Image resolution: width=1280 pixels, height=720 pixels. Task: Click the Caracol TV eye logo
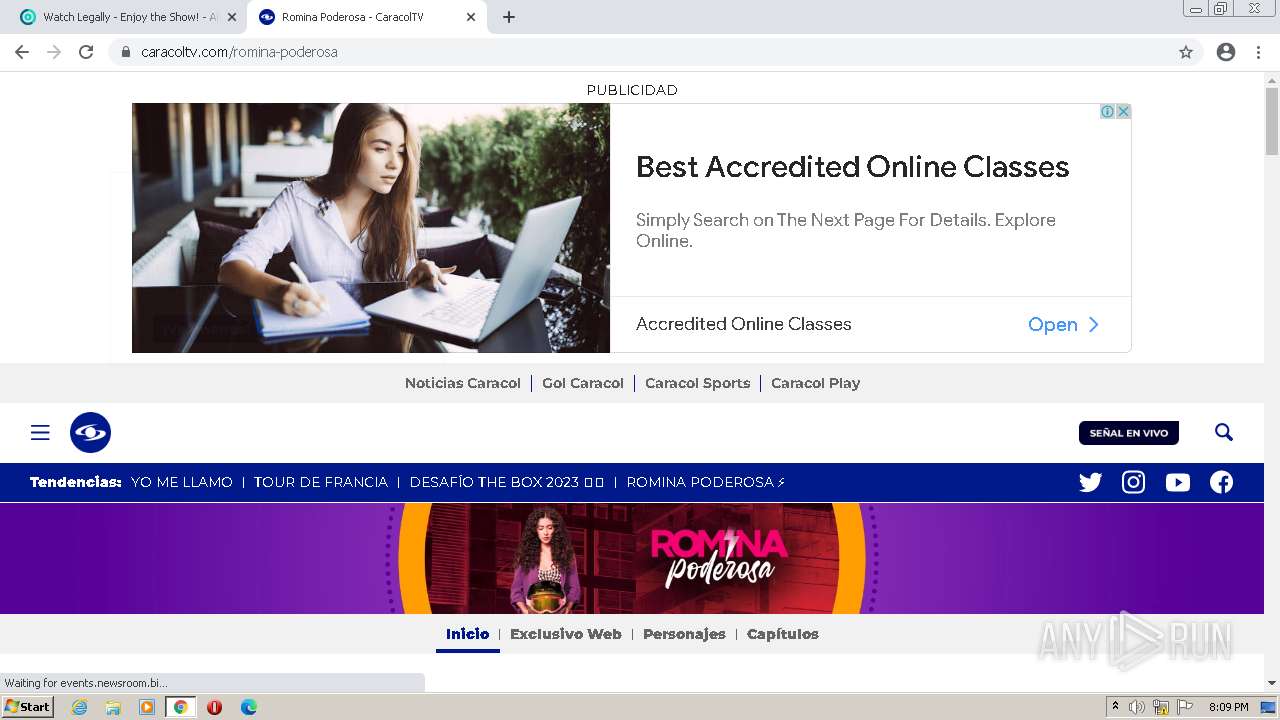click(90, 432)
